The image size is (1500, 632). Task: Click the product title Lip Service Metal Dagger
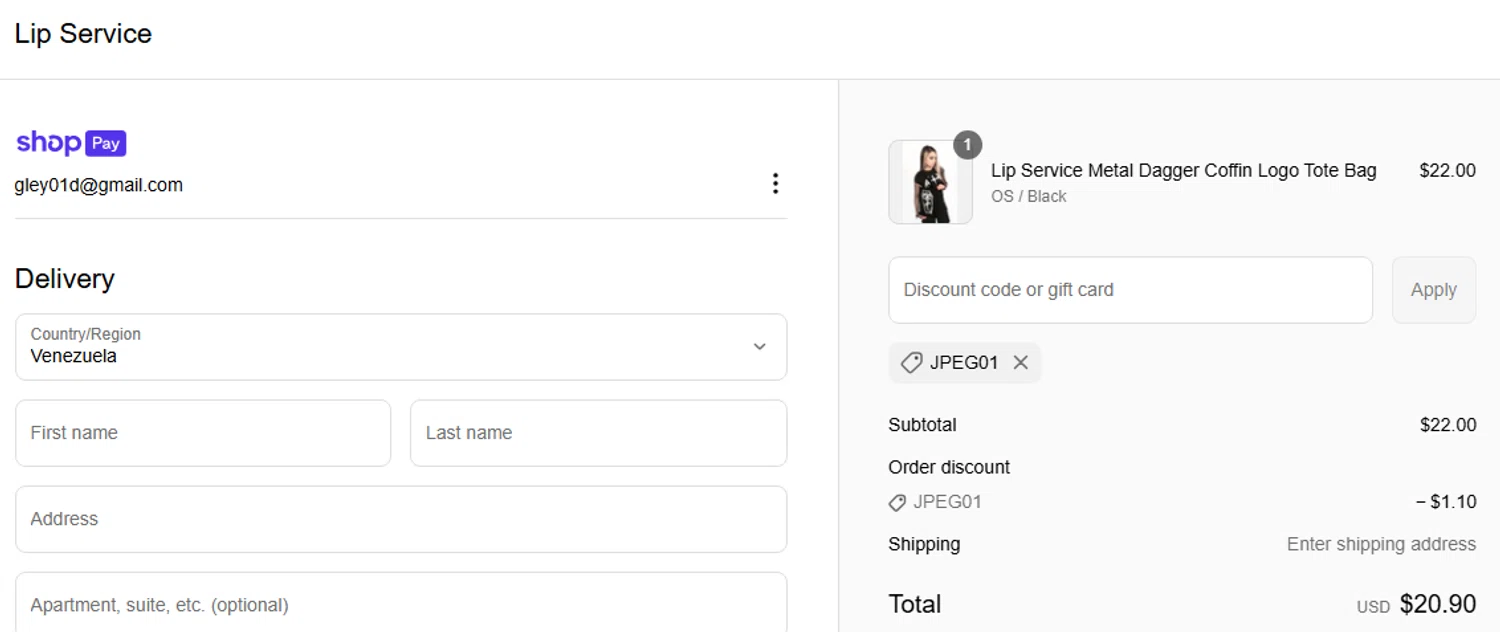1183,171
